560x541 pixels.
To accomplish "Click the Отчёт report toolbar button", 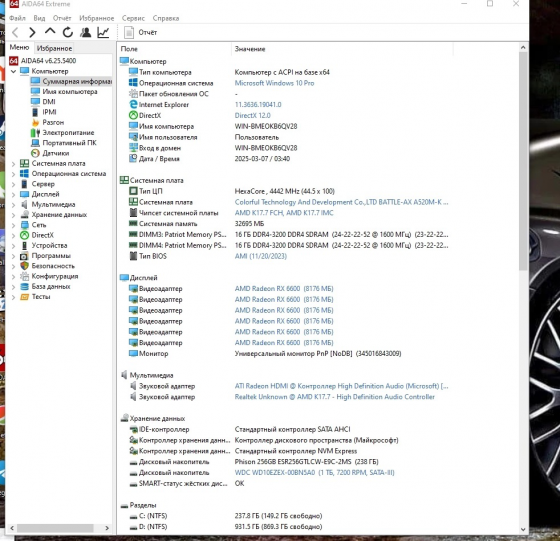I will pos(140,32).
